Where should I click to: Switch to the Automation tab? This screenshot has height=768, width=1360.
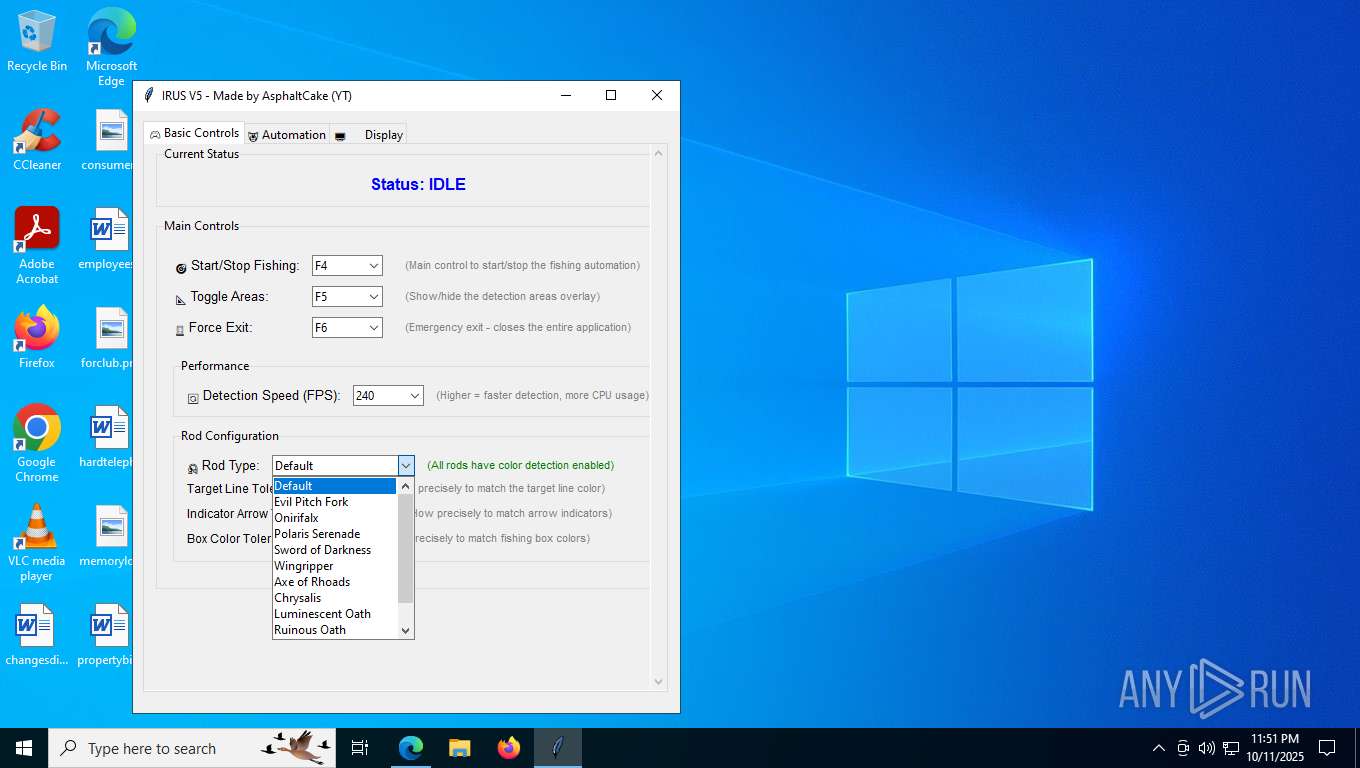(x=287, y=135)
